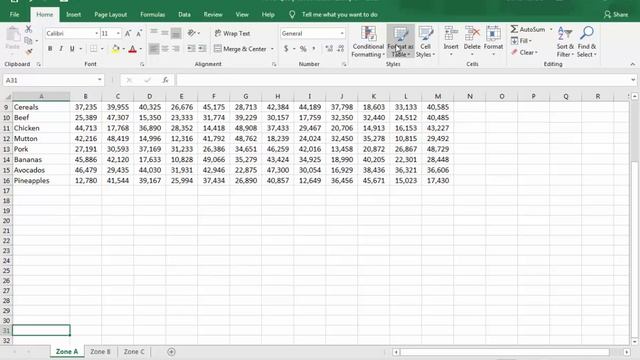Open the Calibri font name dropdown
The height and width of the screenshot is (360, 640).
coord(96,33)
